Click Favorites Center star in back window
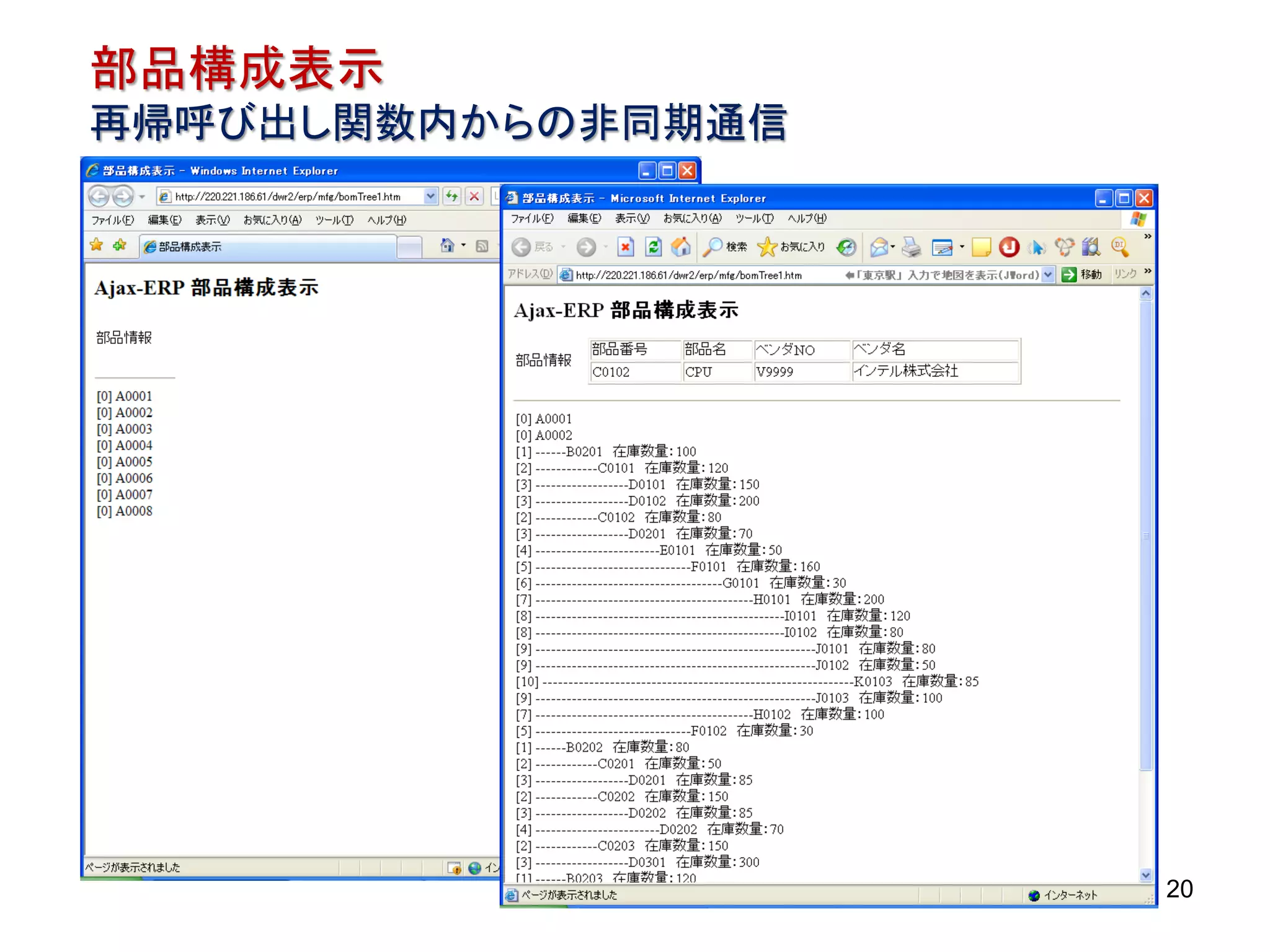This screenshot has height=952, width=1270. pos(96,245)
